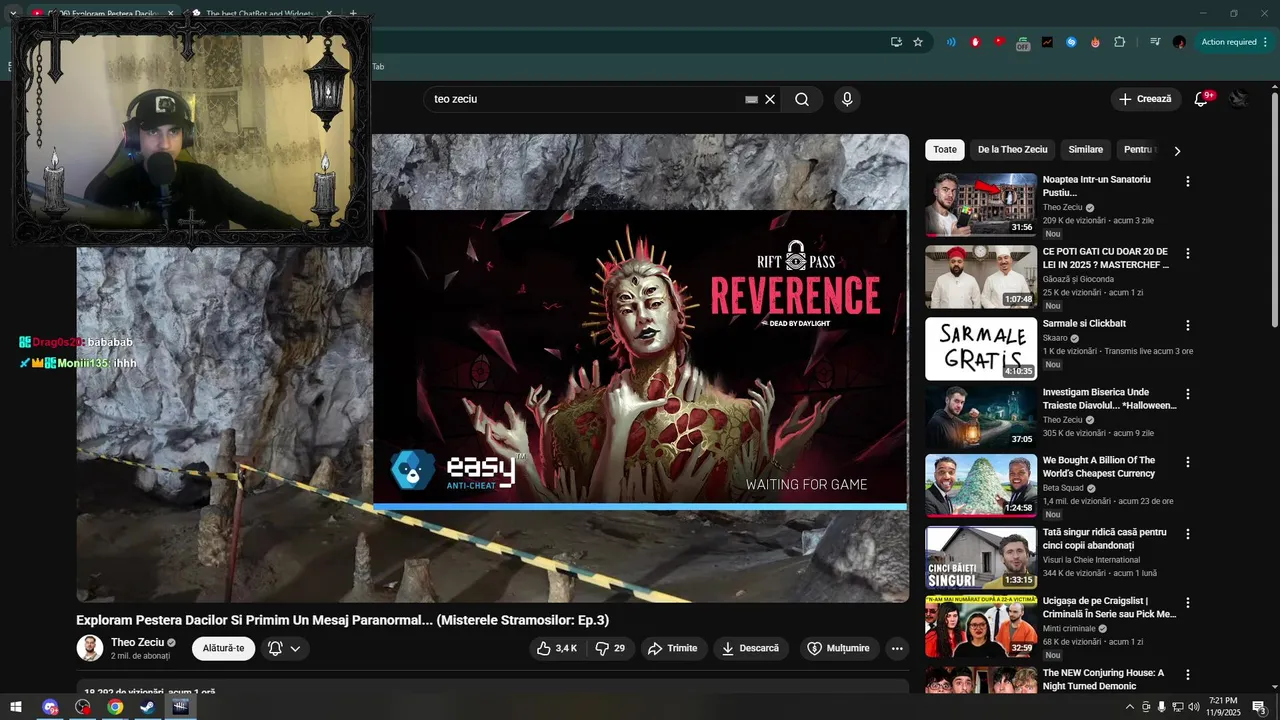
Task: Click the Mulțumire thanks button
Action: click(839, 648)
